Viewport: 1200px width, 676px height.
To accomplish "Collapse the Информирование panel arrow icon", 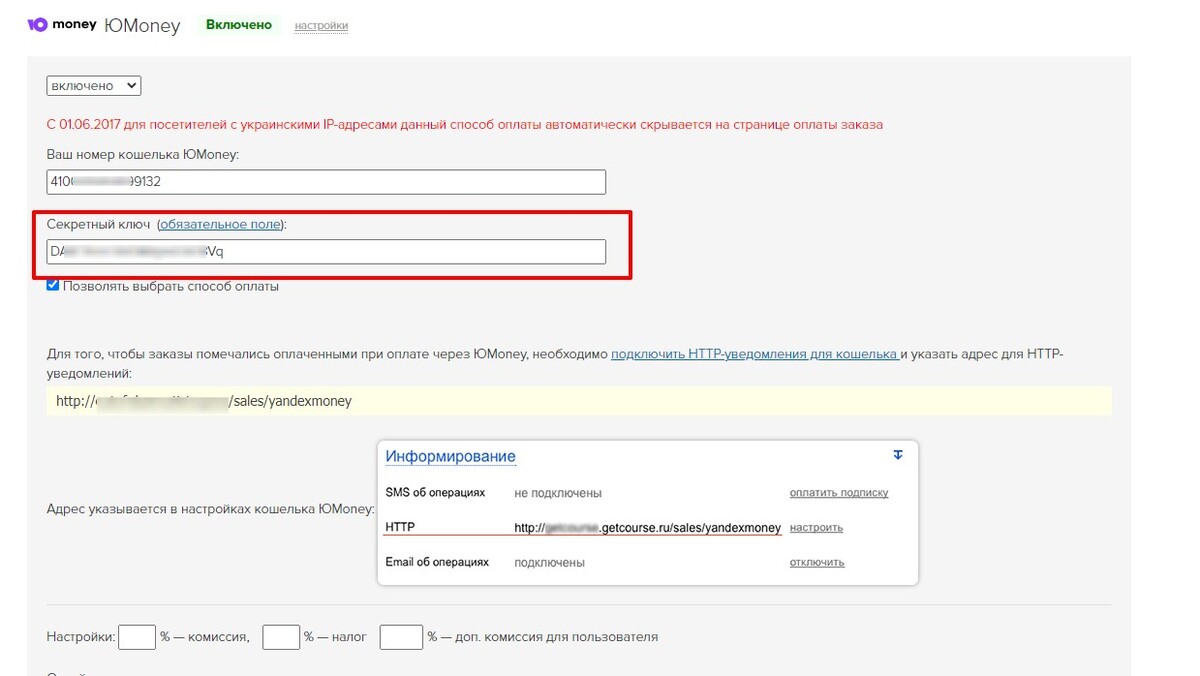I will click(x=897, y=455).
